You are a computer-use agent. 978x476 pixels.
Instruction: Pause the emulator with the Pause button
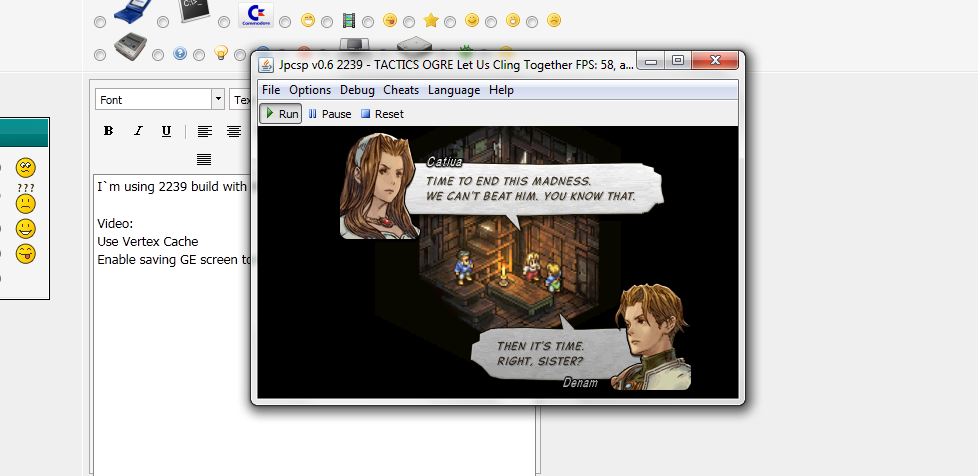pos(330,114)
